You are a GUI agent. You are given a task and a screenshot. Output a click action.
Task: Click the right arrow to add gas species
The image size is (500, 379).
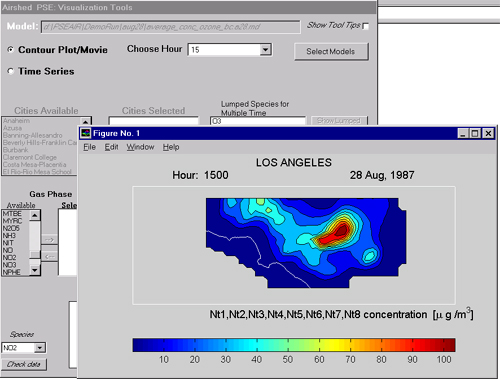pos(49,240)
